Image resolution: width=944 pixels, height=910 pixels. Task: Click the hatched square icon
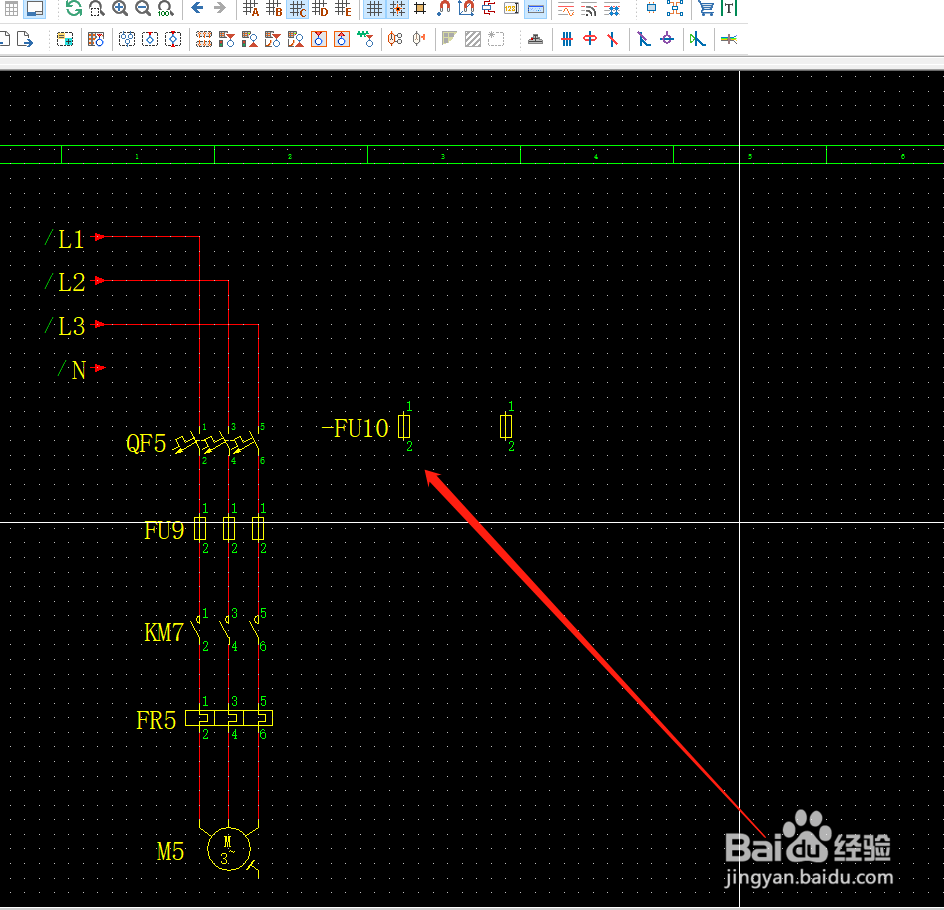coord(473,40)
